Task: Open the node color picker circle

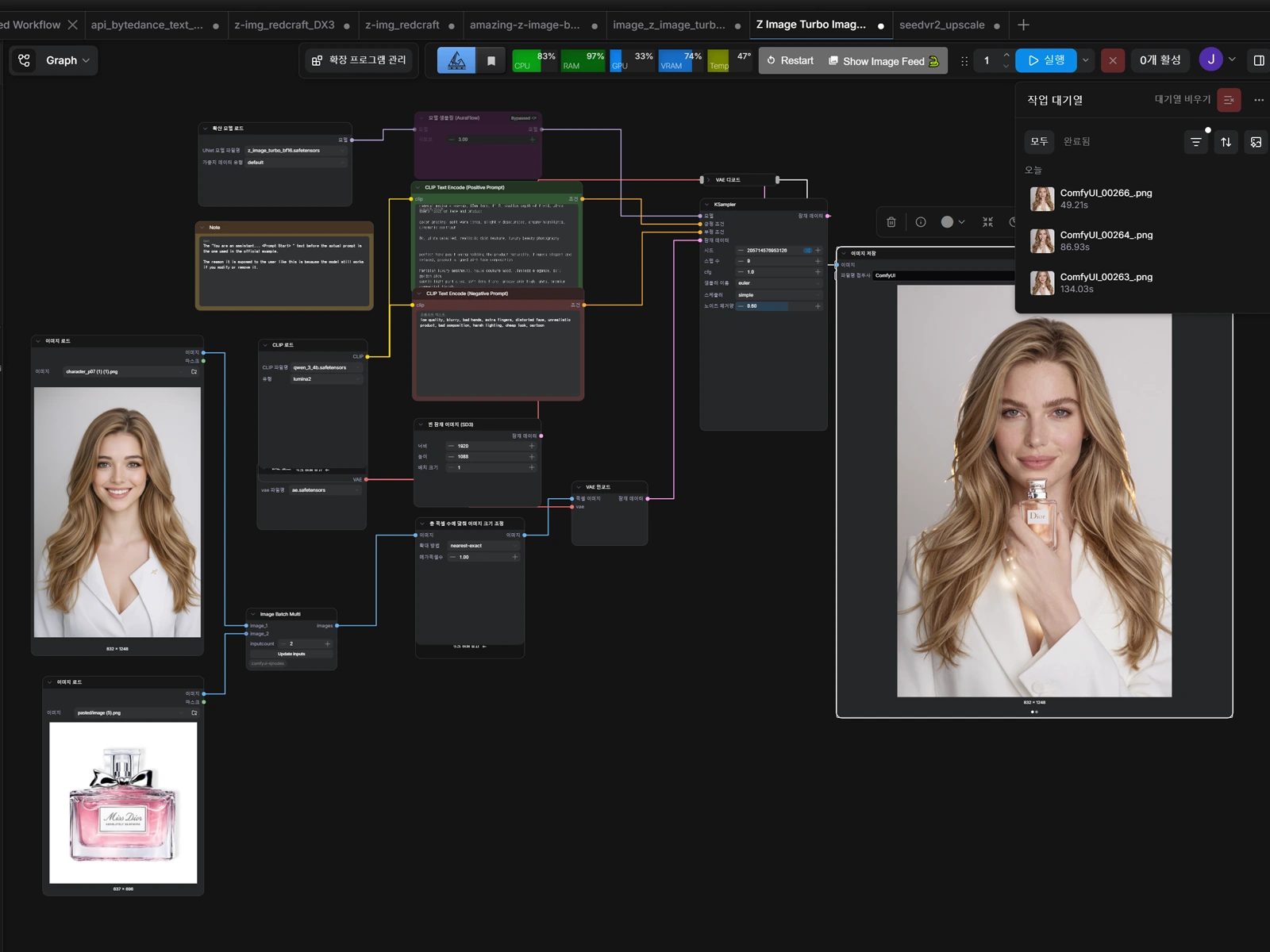Action: [x=947, y=222]
